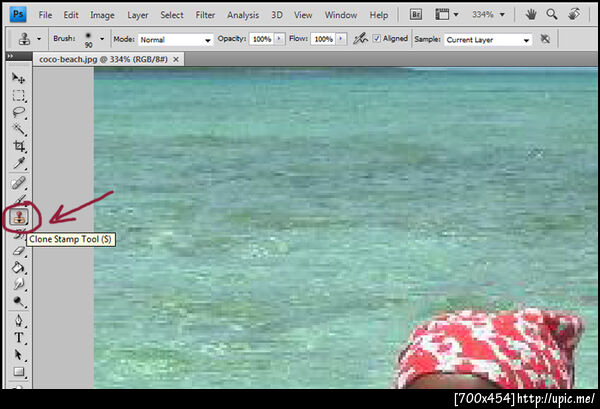Image resolution: width=600 pixels, height=409 pixels.
Task: Select the Lasso tool
Action: (x=18, y=112)
